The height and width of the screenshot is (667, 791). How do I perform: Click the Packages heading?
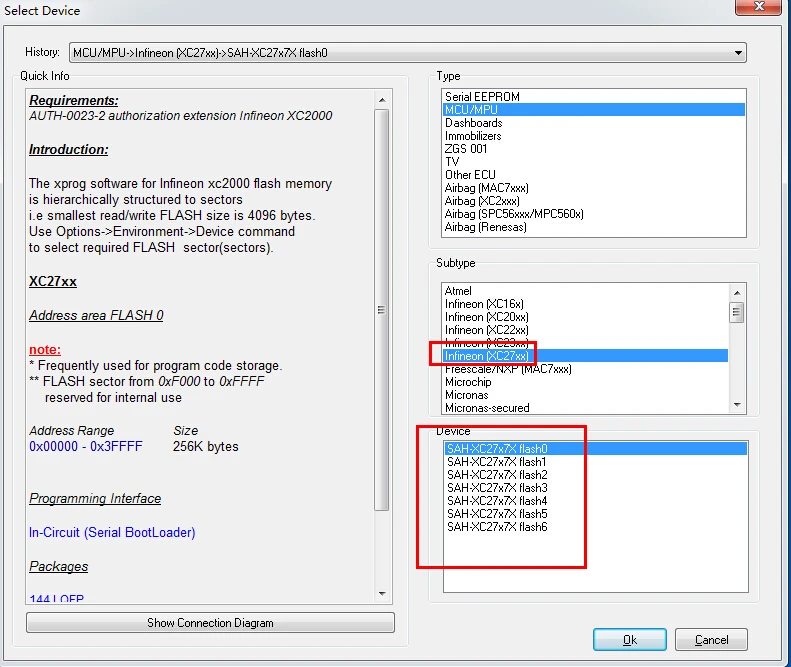coord(59,567)
